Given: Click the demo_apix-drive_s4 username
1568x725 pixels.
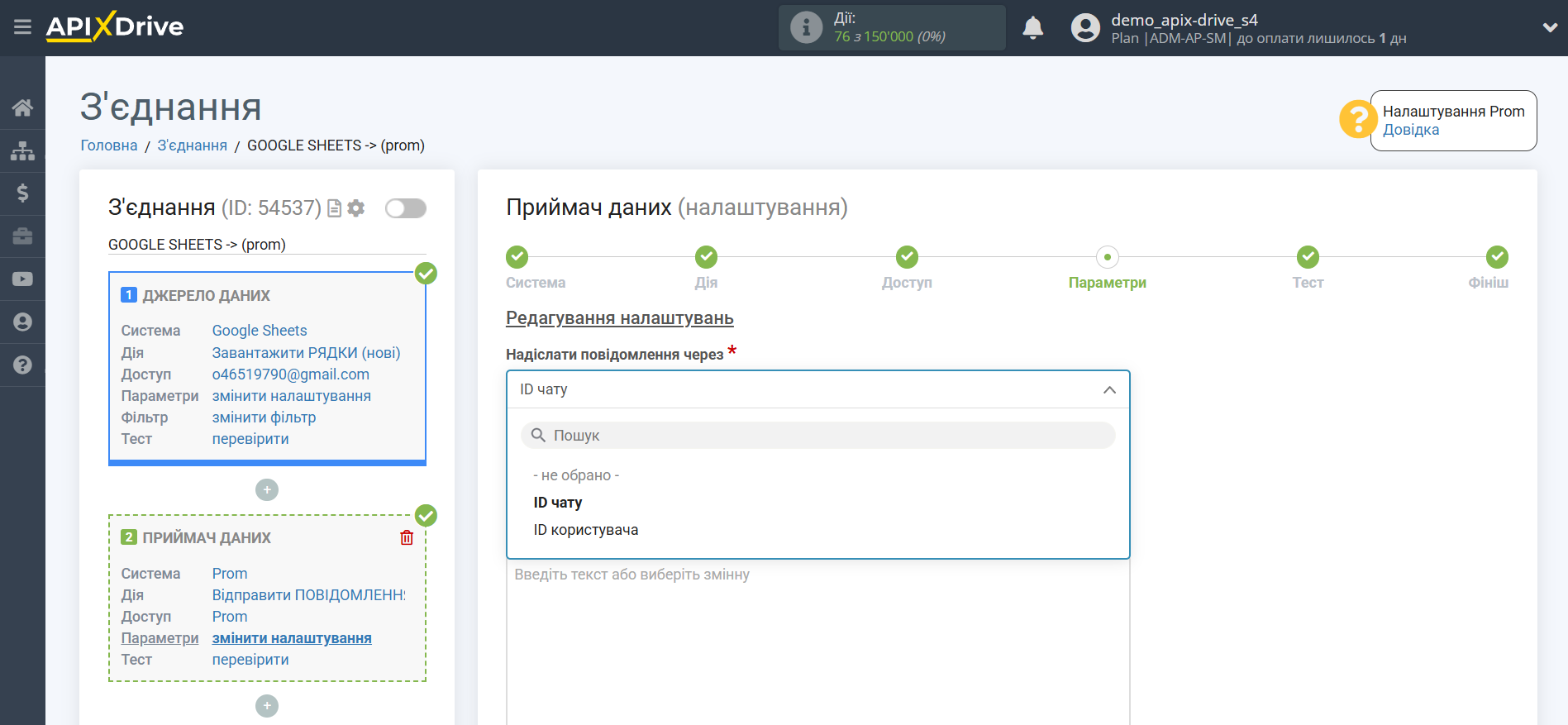Looking at the screenshot, I should click(1184, 20).
